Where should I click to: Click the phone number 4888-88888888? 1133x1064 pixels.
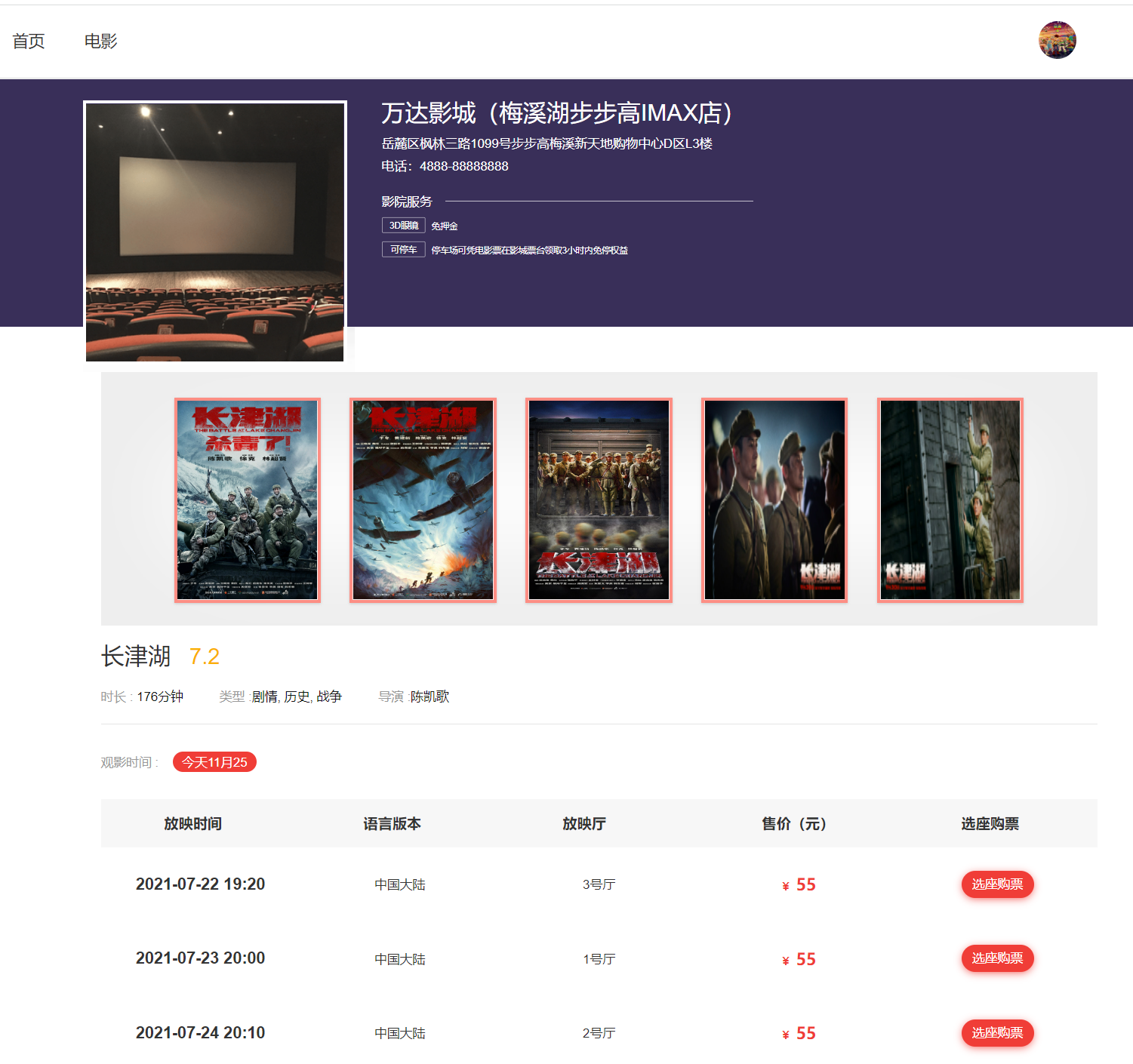pos(463,166)
